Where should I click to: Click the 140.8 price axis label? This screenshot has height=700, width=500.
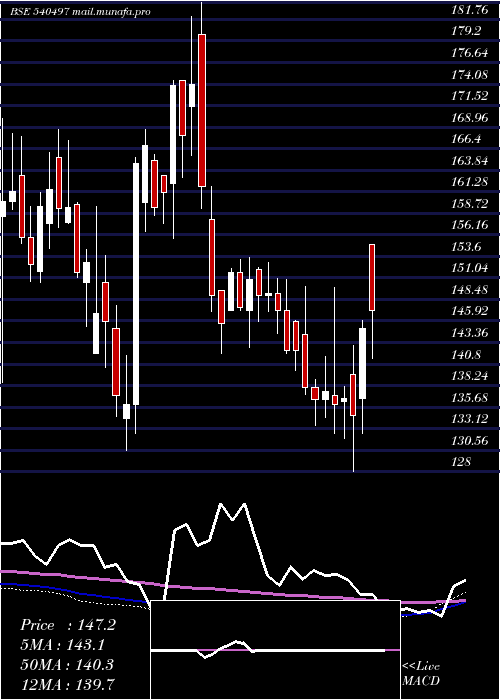[x=466, y=355]
